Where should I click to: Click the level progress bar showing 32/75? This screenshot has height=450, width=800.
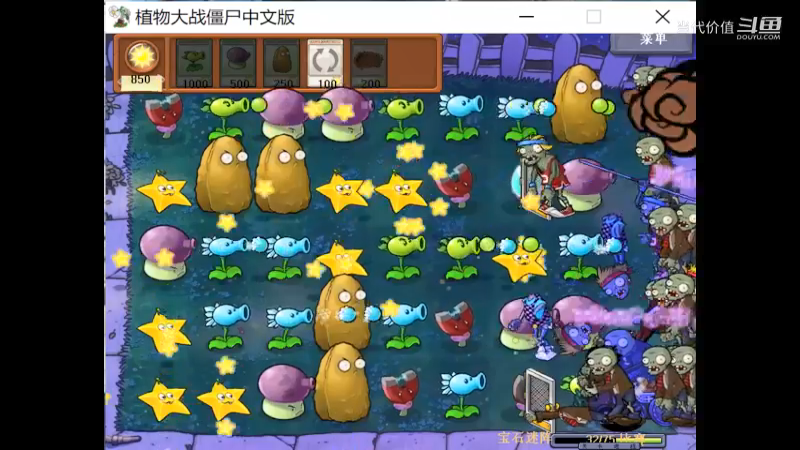609,439
